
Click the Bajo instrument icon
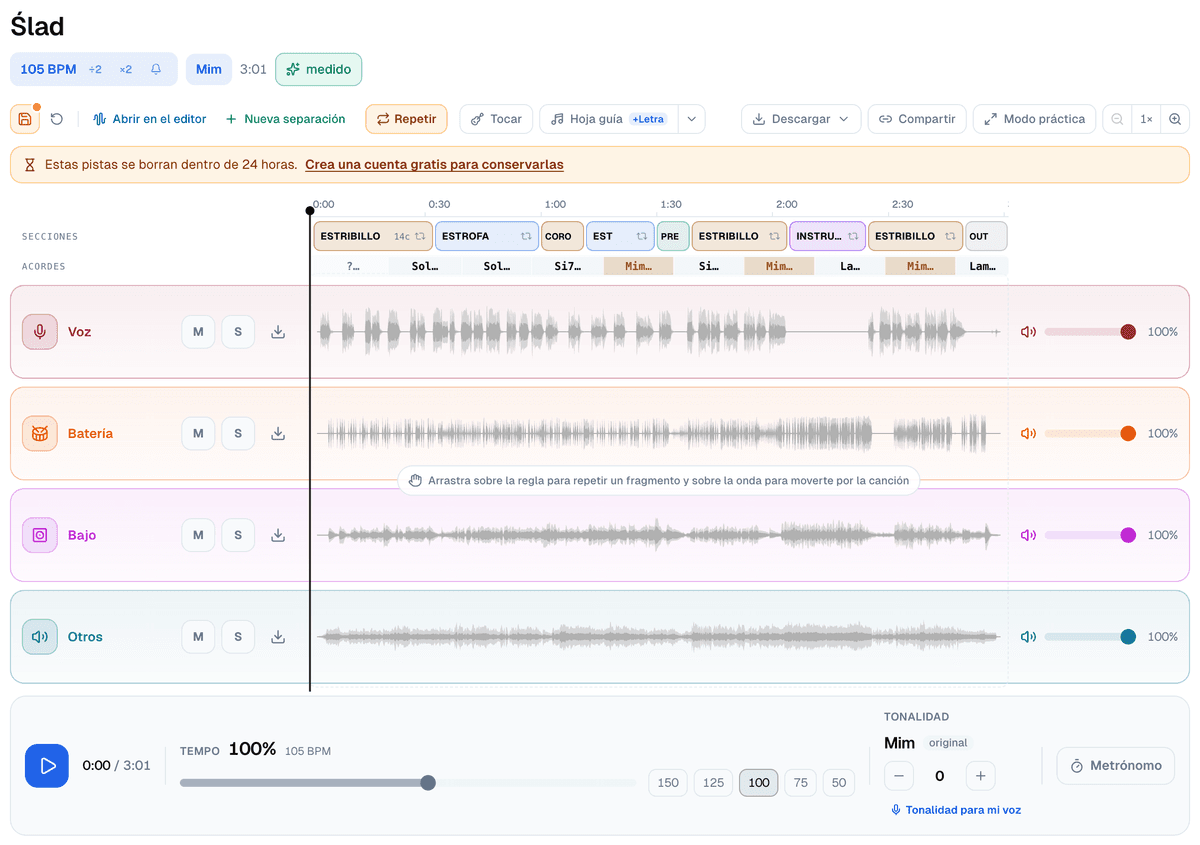click(40, 535)
